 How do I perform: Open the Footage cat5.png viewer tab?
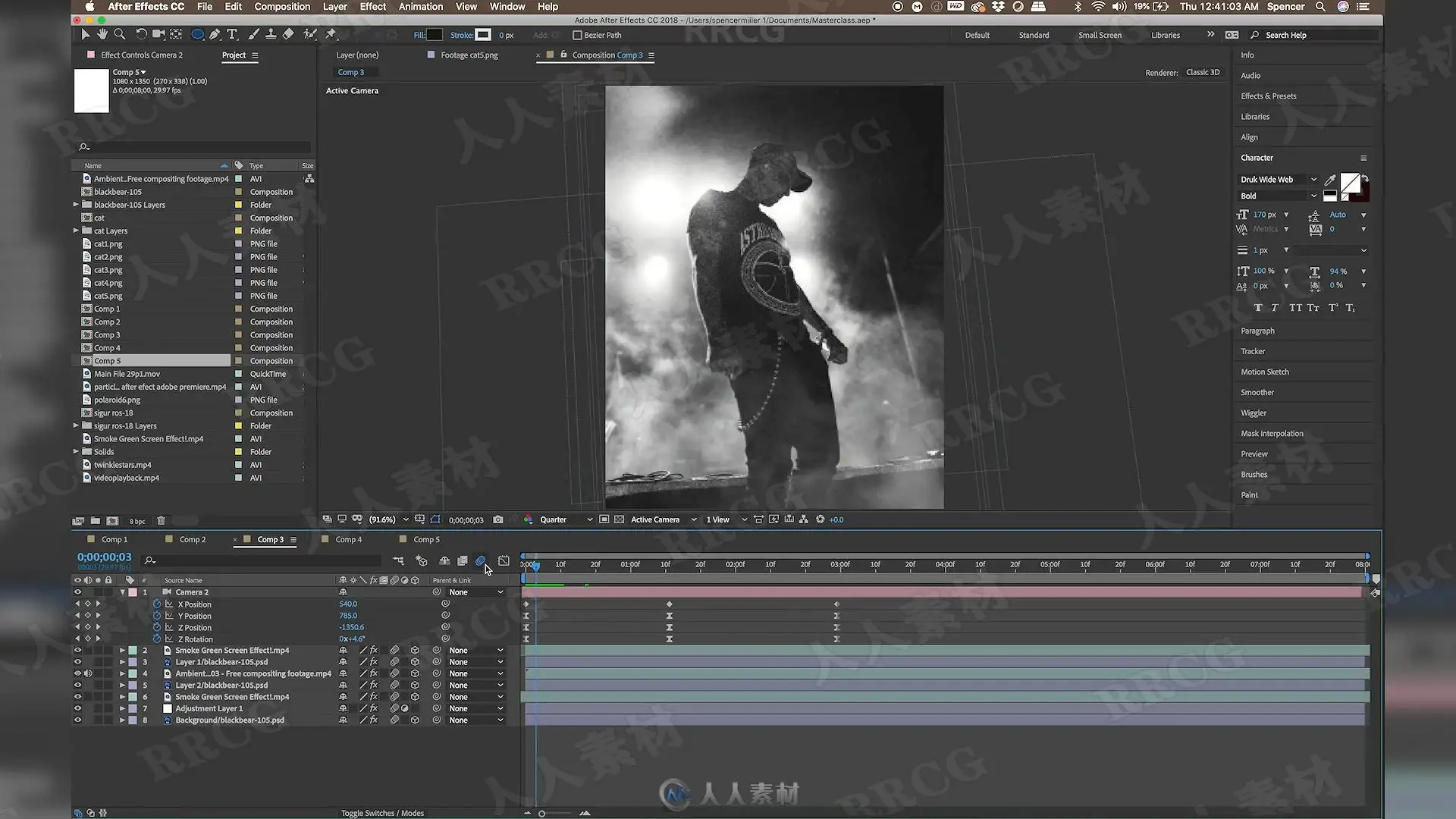[469, 55]
